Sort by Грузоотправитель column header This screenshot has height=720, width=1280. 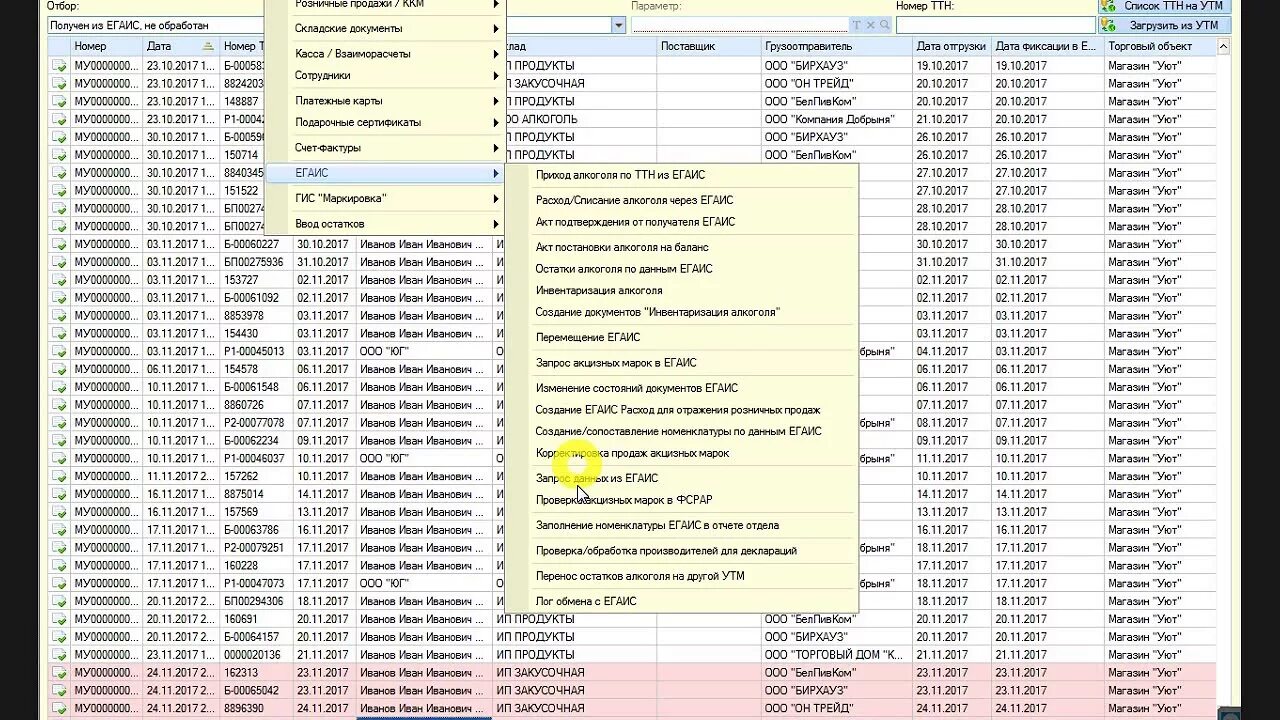pyautogui.click(x=837, y=47)
